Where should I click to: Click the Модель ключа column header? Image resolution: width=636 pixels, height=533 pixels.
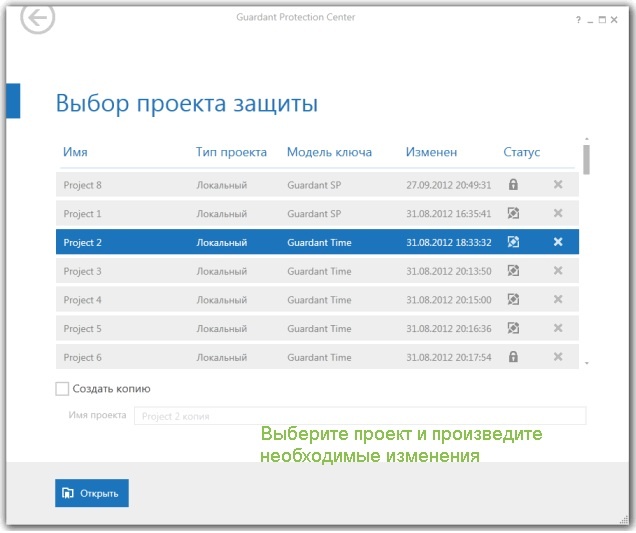point(329,152)
